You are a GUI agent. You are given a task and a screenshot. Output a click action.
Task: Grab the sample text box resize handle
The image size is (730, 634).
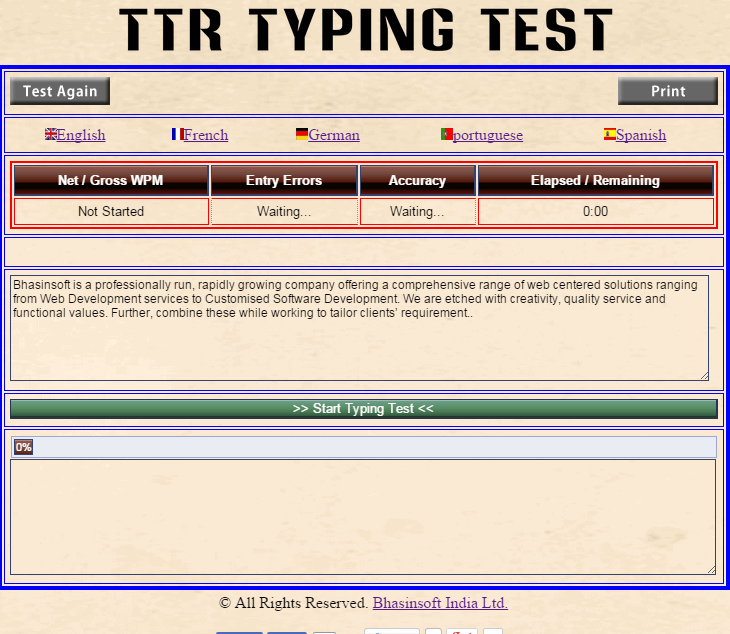[x=705, y=376]
